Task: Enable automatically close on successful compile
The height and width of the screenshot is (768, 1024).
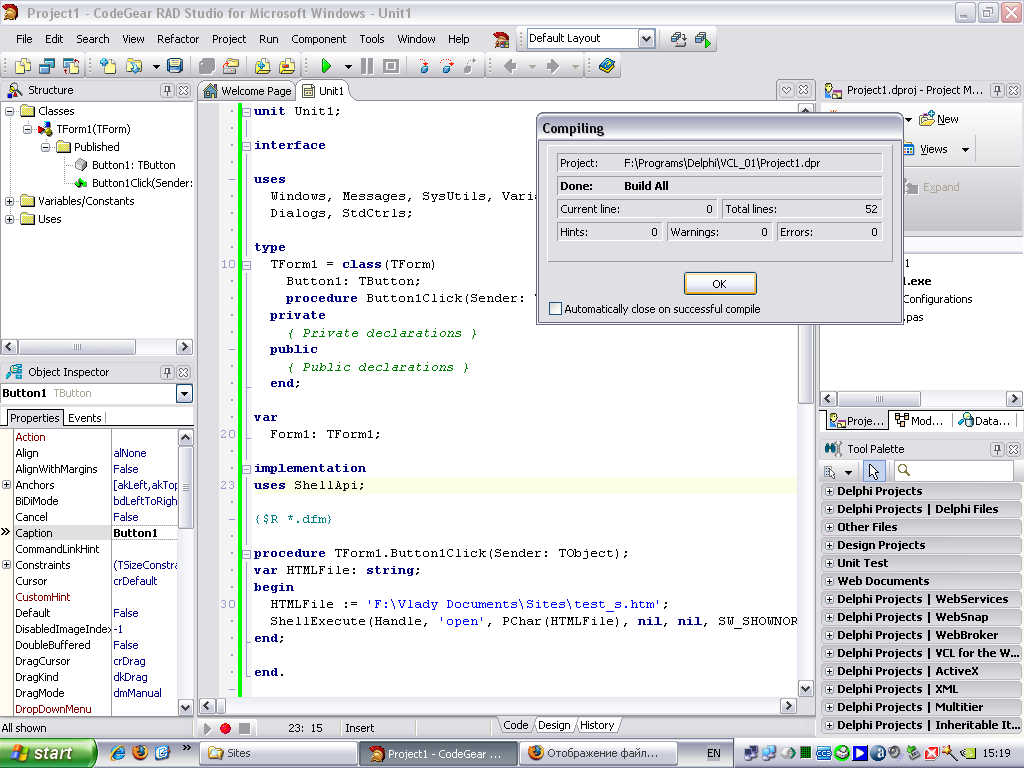Action: pyautogui.click(x=556, y=309)
